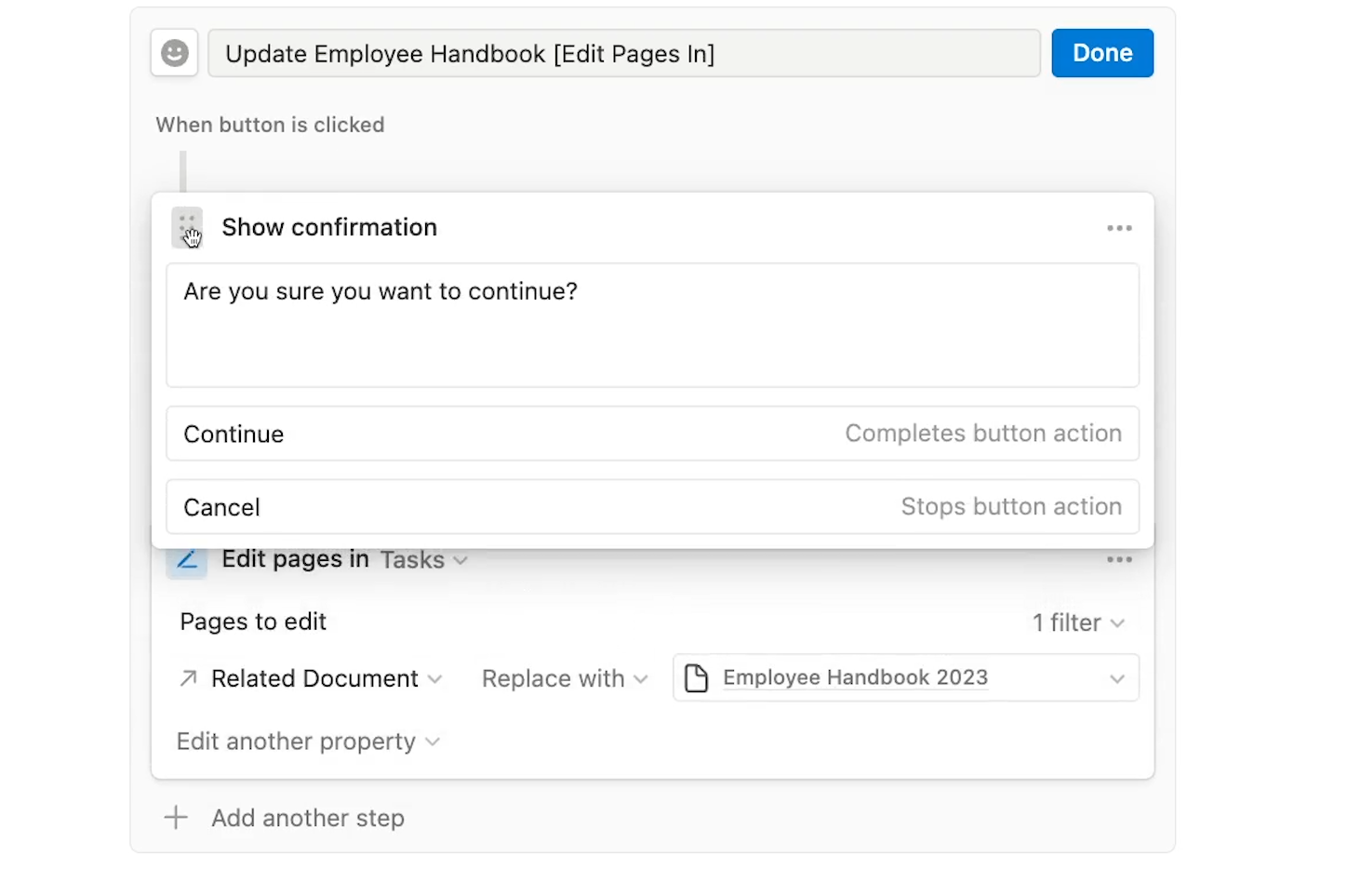This screenshot has height=896, width=1348.
Task: Open the Tasks database dropdown
Action: click(x=423, y=560)
